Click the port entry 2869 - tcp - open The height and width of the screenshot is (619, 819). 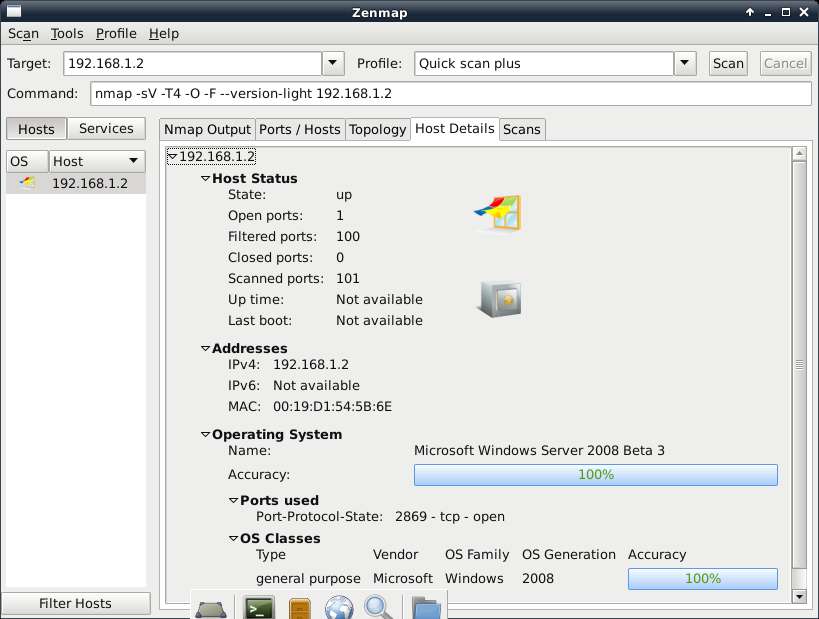click(450, 516)
